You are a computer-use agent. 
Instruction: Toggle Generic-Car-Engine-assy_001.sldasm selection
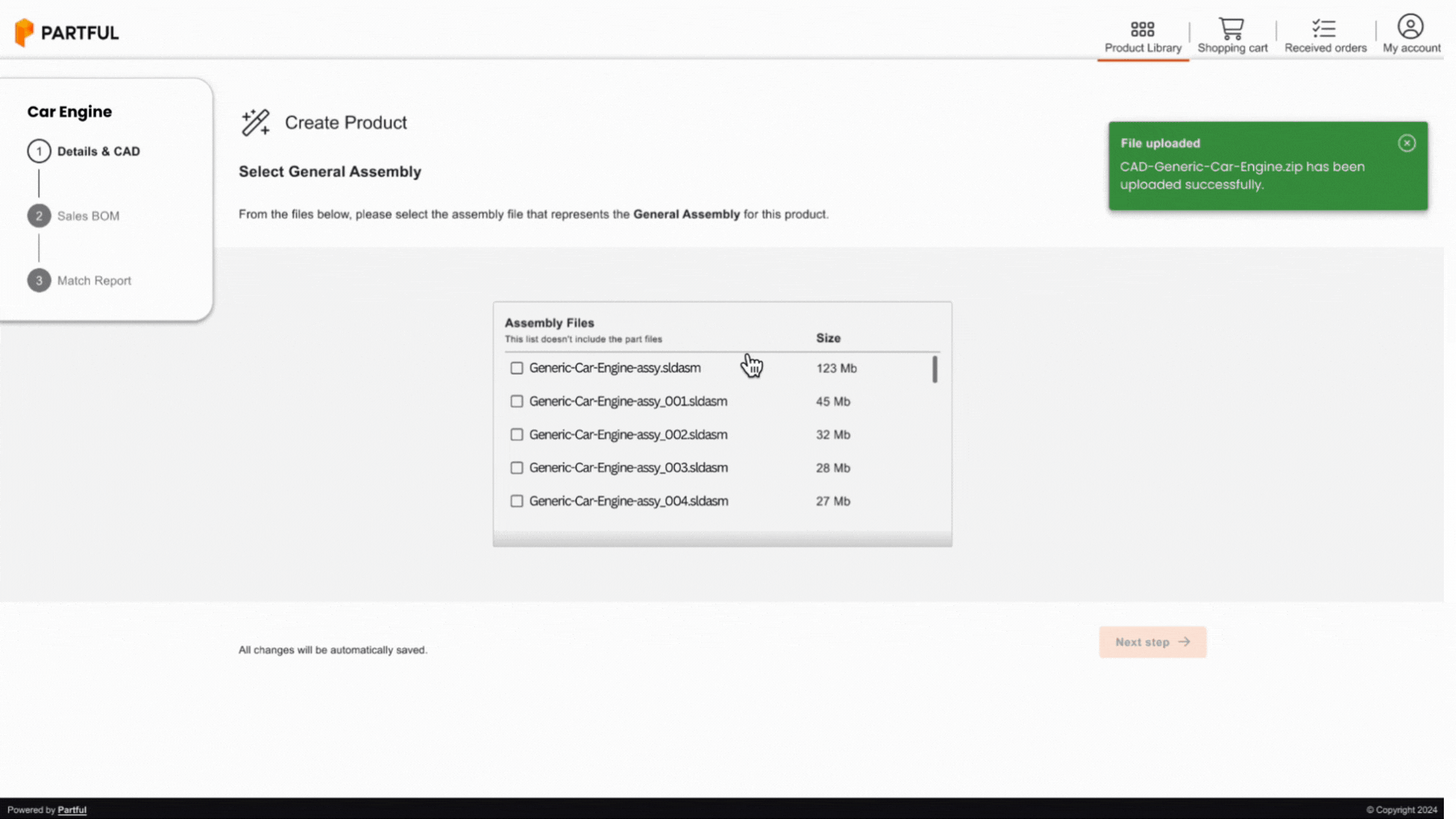(x=517, y=401)
